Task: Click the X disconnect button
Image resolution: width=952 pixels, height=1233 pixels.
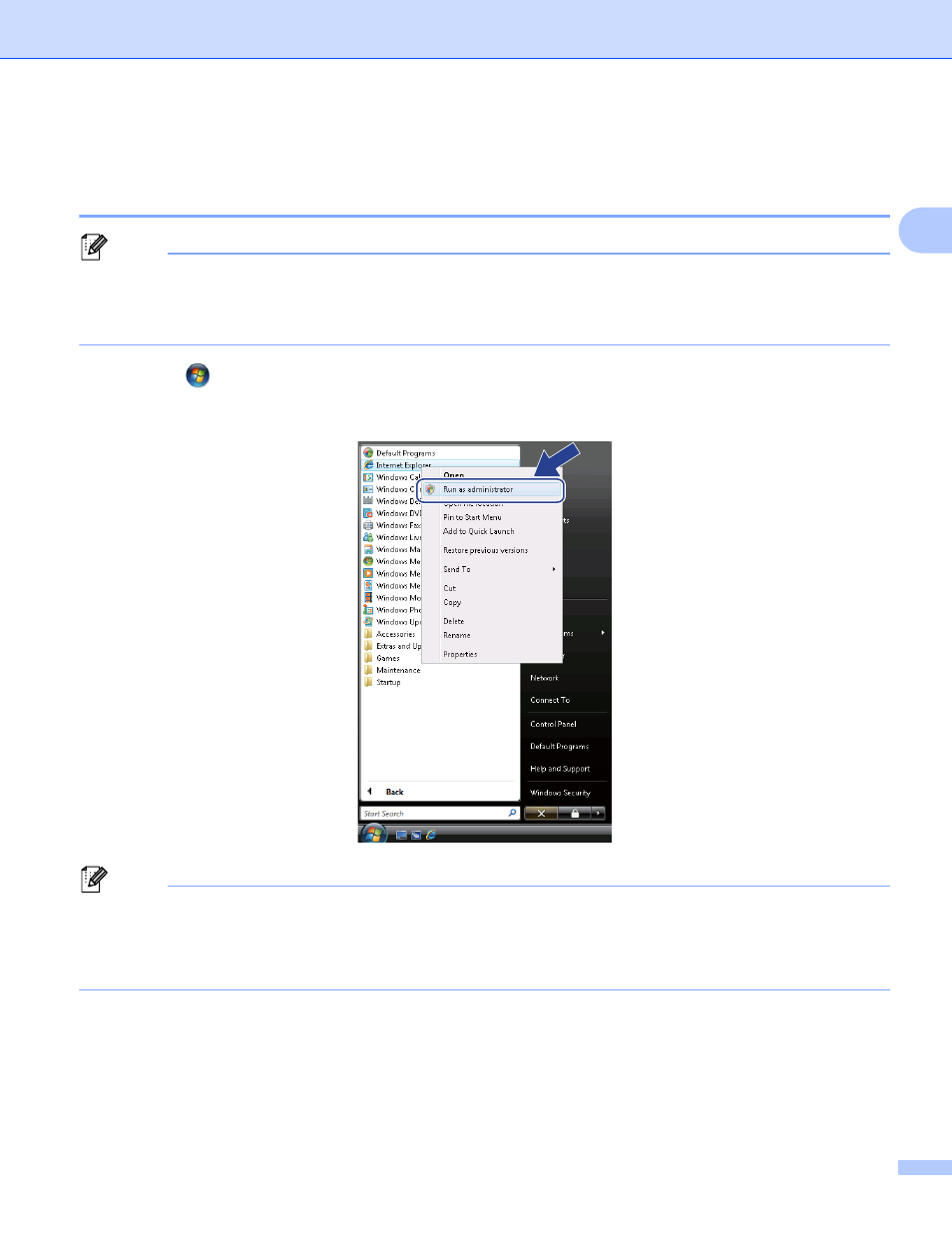Action: pos(541,814)
